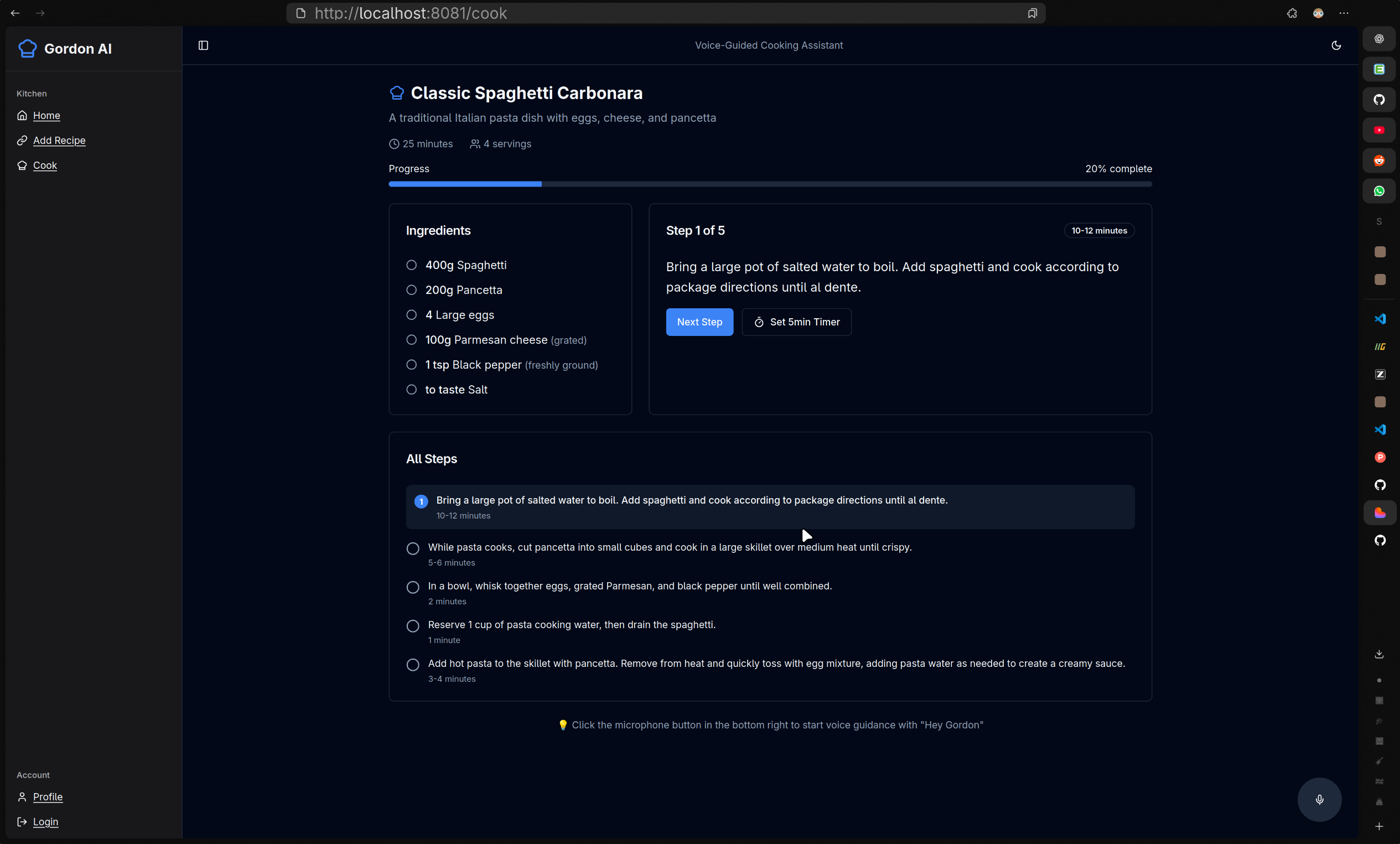Image resolution: width=1400 pixels, height=844 pixels.
Task: Open the Reddit pinned tab
Action: (1380, 160)
